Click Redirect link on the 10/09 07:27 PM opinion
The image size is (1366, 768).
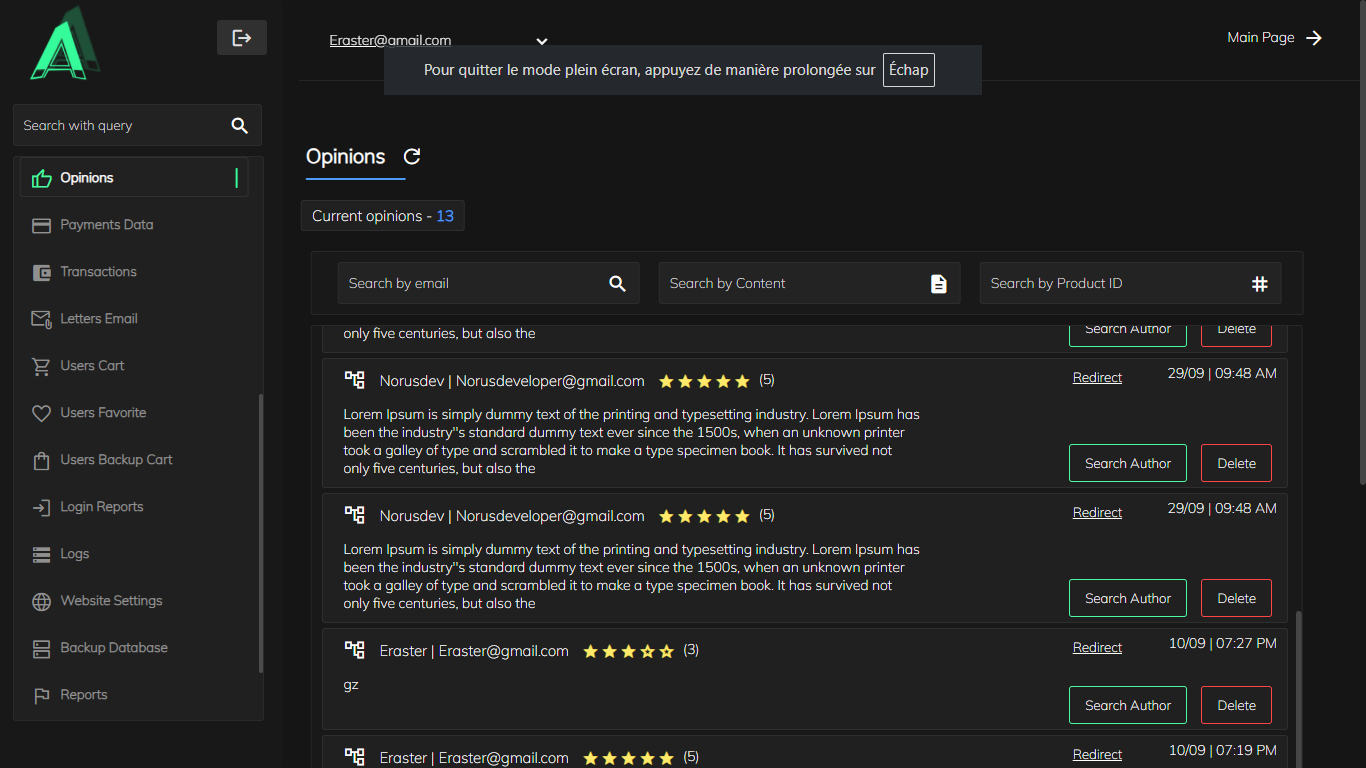tap(1097, 648)
